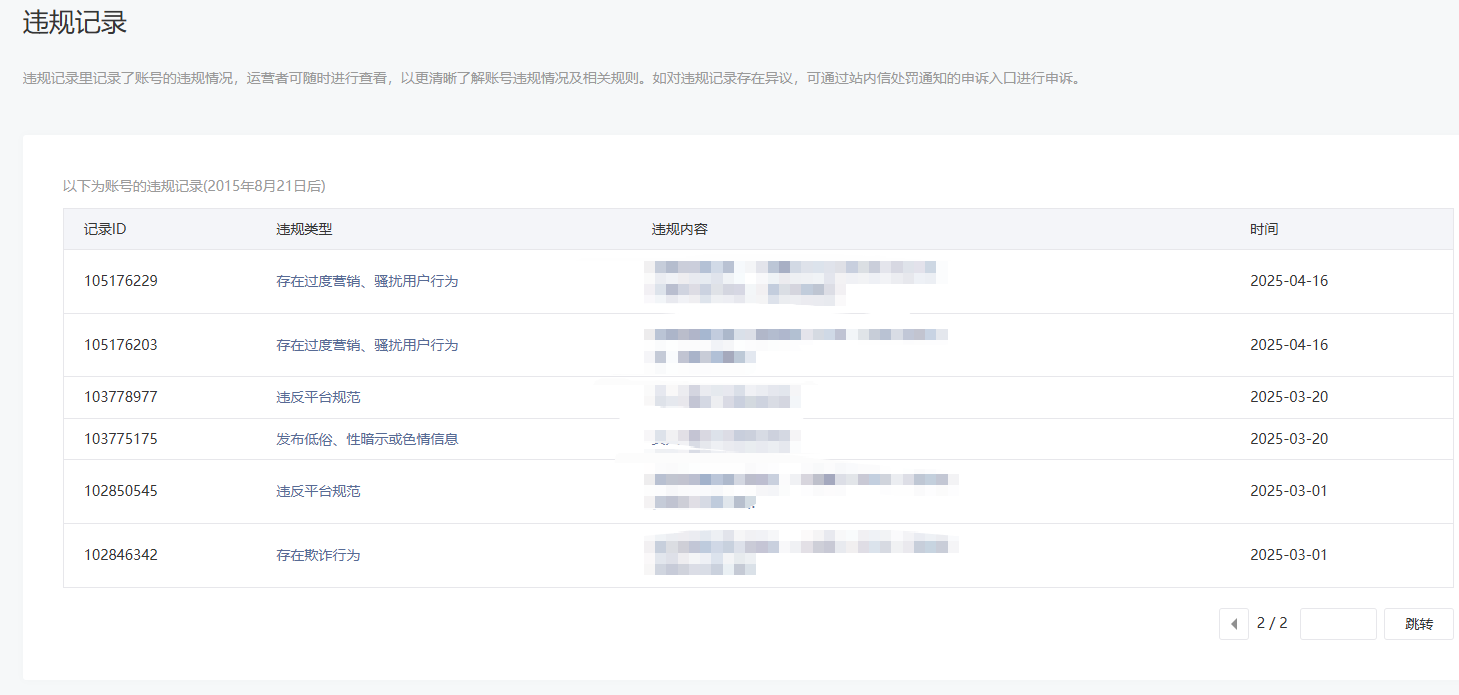The image size is (1459, 695).
Task: Click the 2 / 2 page indicator
Action: coord(1272,623)
